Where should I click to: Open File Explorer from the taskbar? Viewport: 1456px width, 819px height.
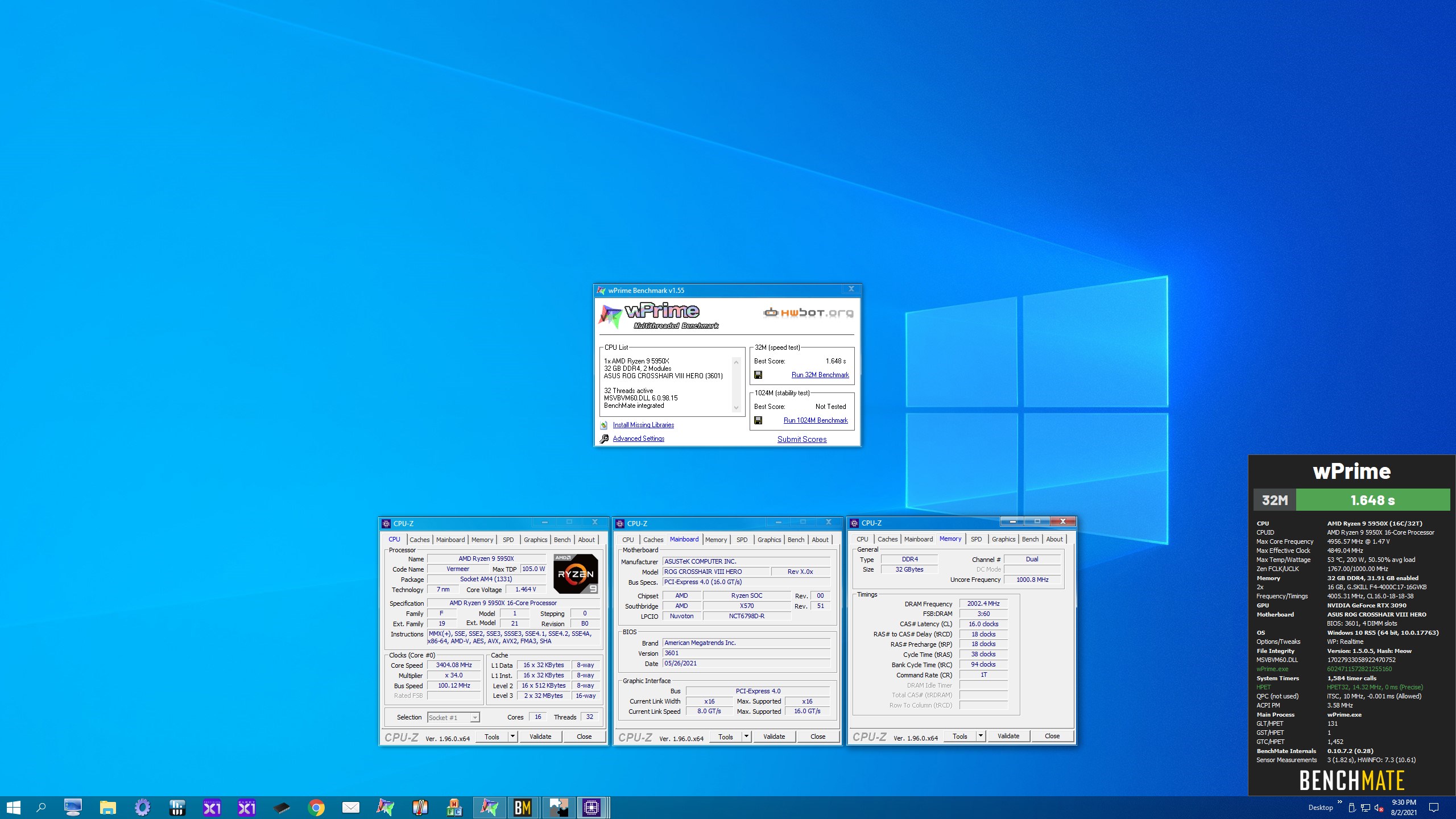[107, 807]
